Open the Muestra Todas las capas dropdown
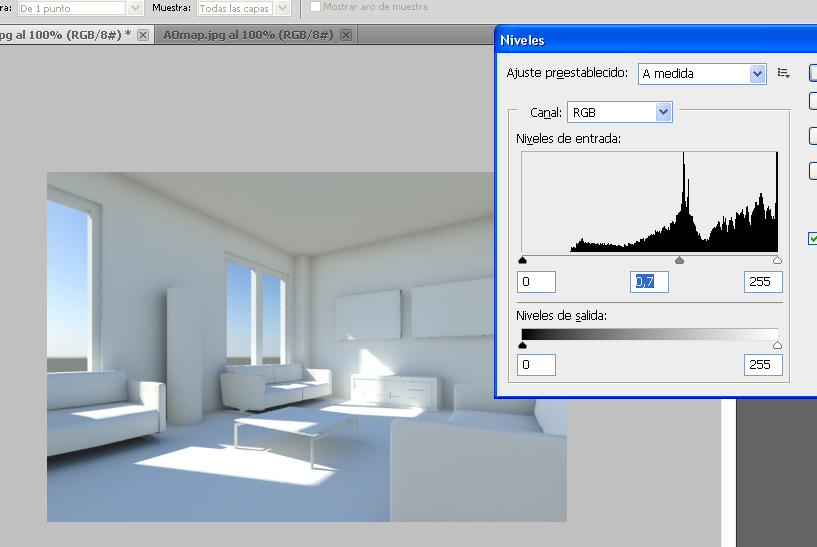 243,8
